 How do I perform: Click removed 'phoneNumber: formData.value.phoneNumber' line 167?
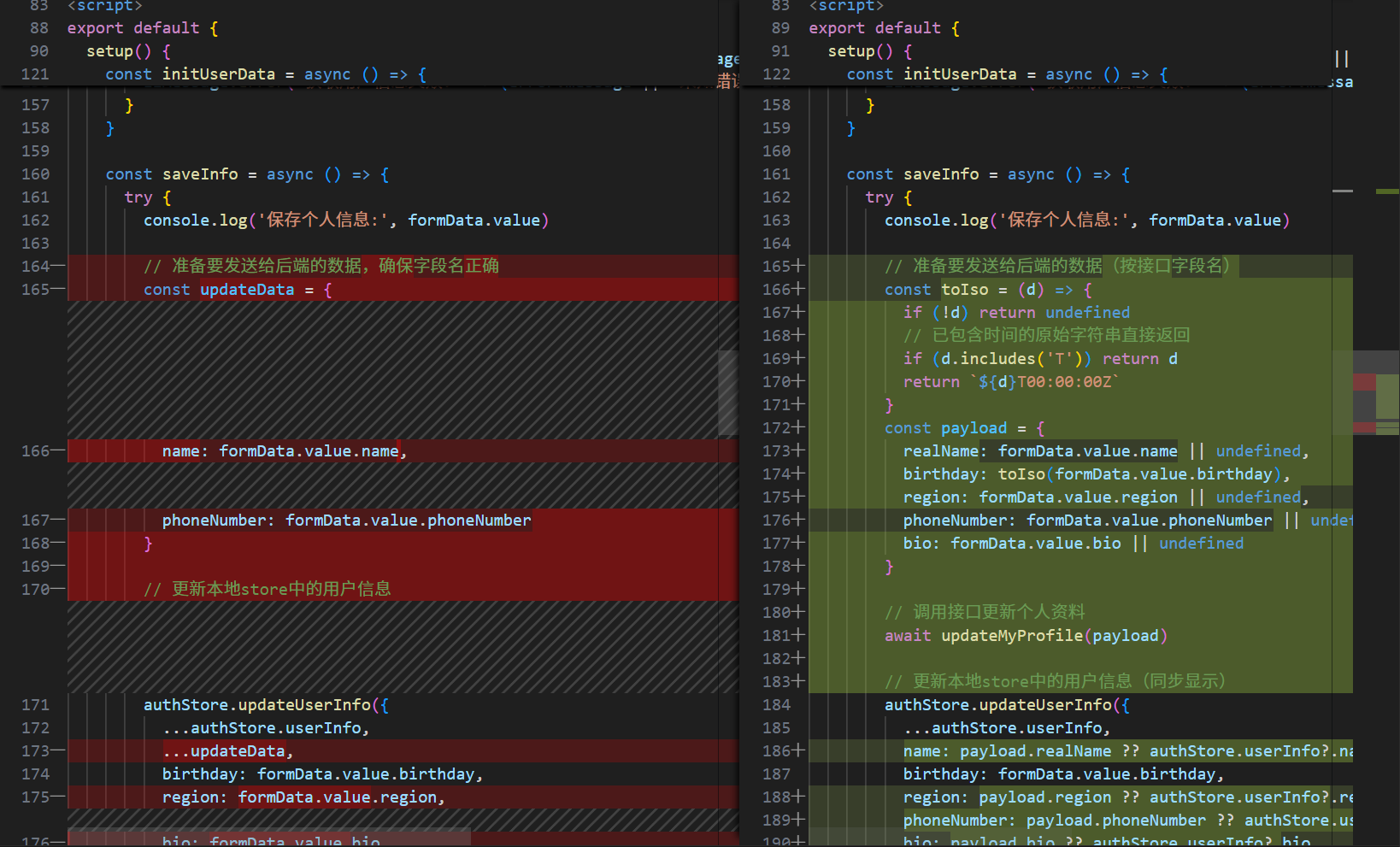[346, 521]
